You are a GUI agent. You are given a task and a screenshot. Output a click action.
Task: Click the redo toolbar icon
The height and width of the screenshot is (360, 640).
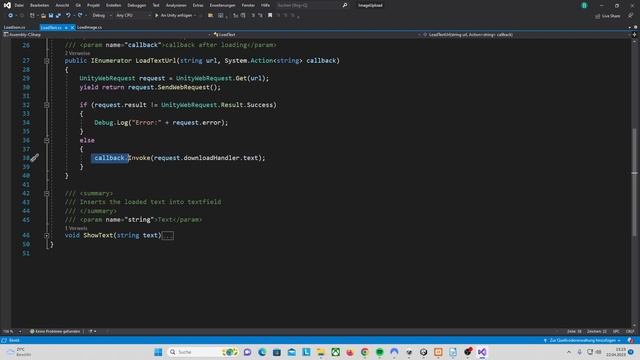click(x=80, y=16)
